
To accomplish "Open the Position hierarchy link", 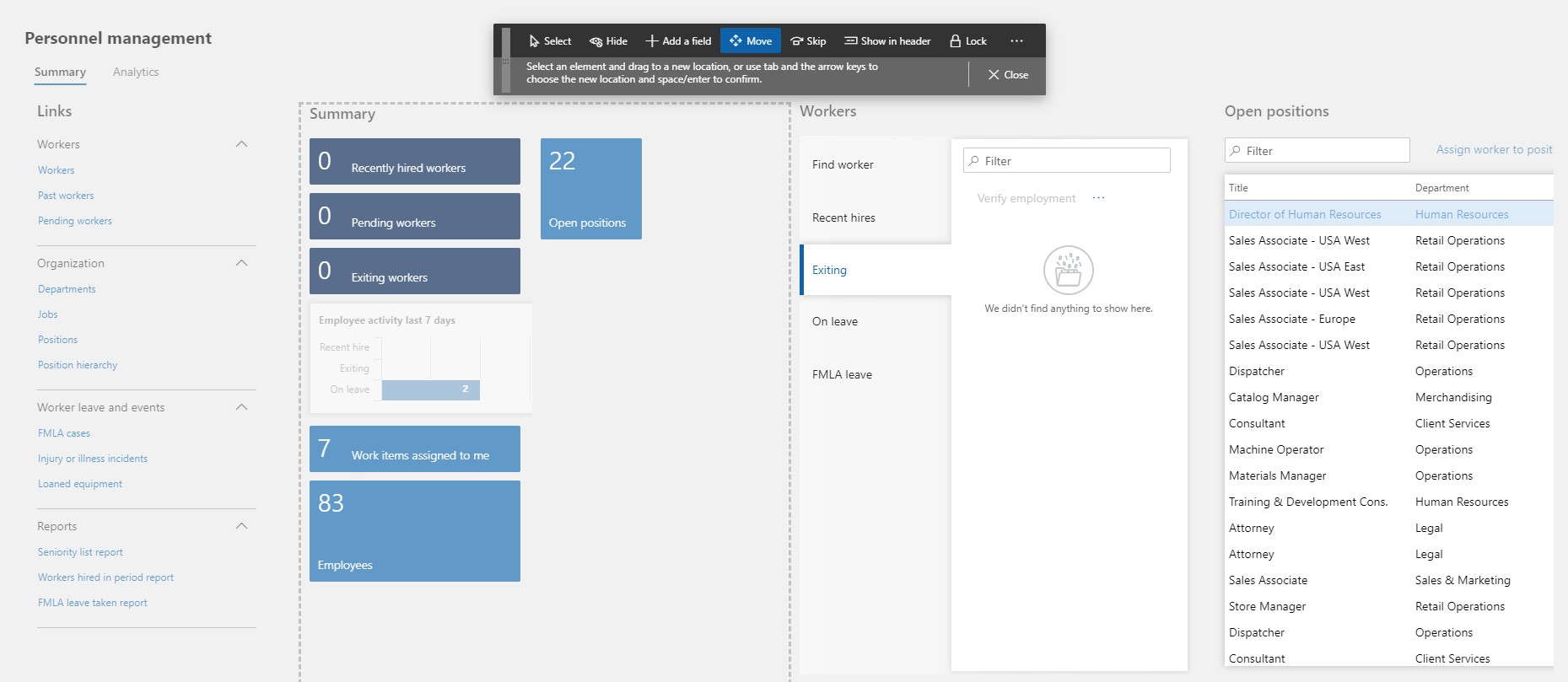I will pos(78,365).
